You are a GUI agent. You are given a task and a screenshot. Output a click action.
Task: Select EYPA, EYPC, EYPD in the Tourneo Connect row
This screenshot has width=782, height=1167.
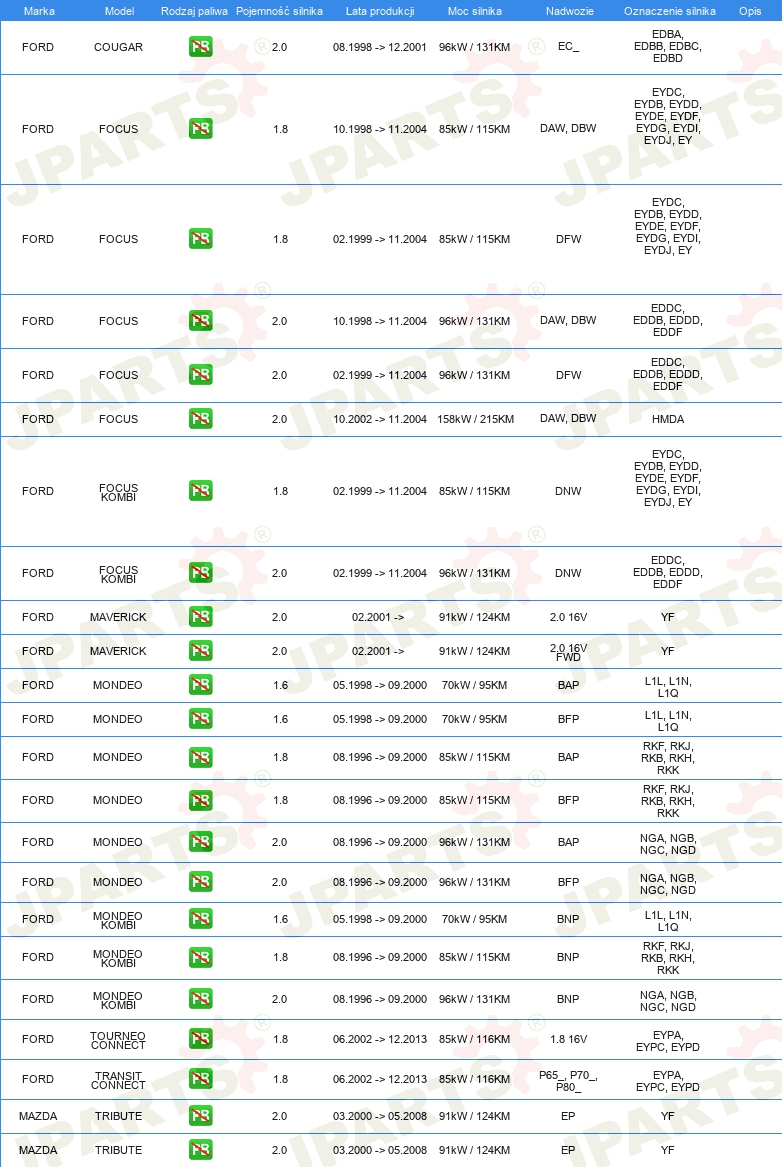click(667, 1041)
